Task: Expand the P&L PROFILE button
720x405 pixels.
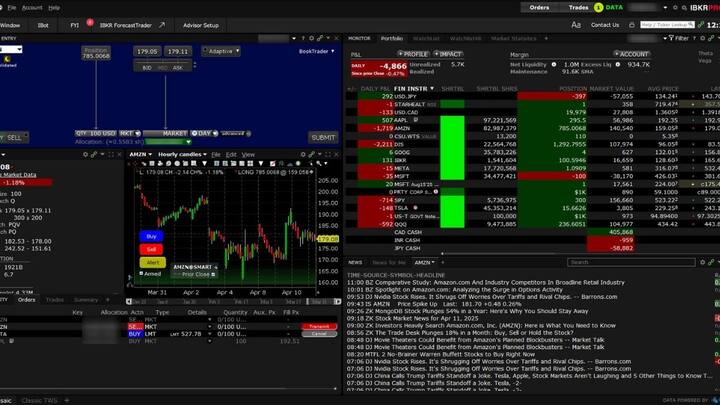Action: tap(413, 54)
